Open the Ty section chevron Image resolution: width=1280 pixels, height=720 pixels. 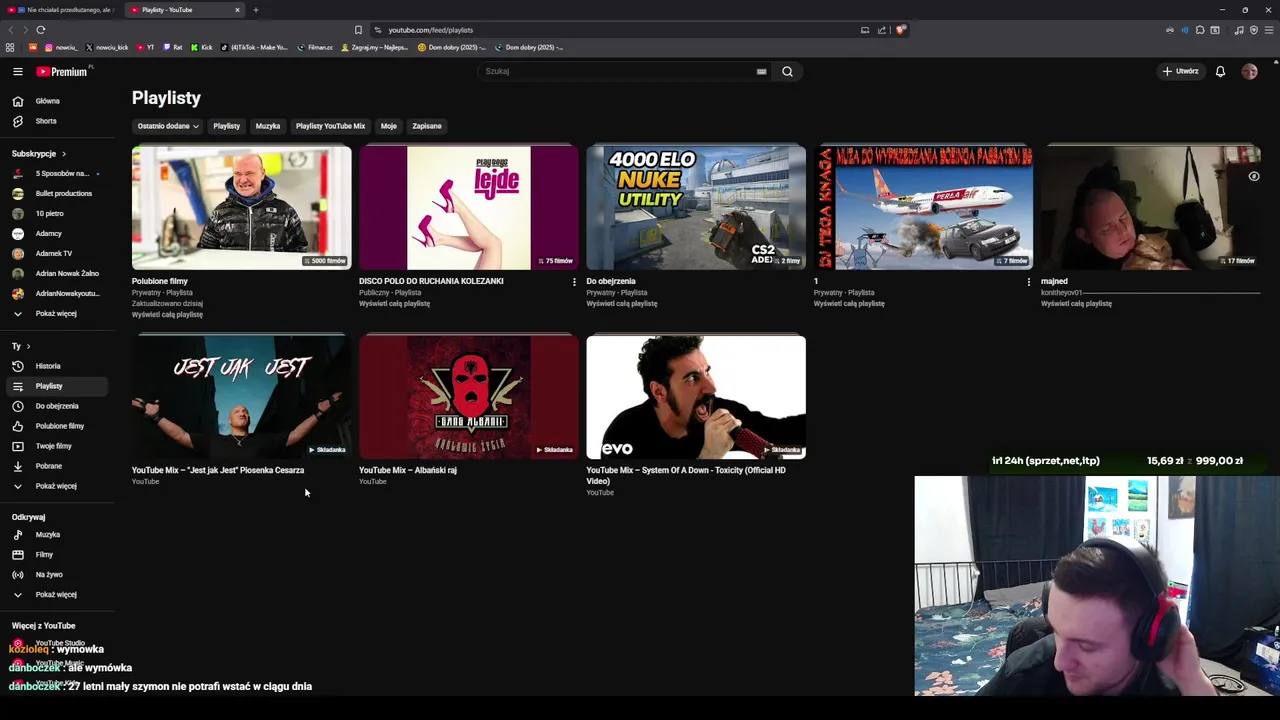pyautogui.click(x=28, y=346)
